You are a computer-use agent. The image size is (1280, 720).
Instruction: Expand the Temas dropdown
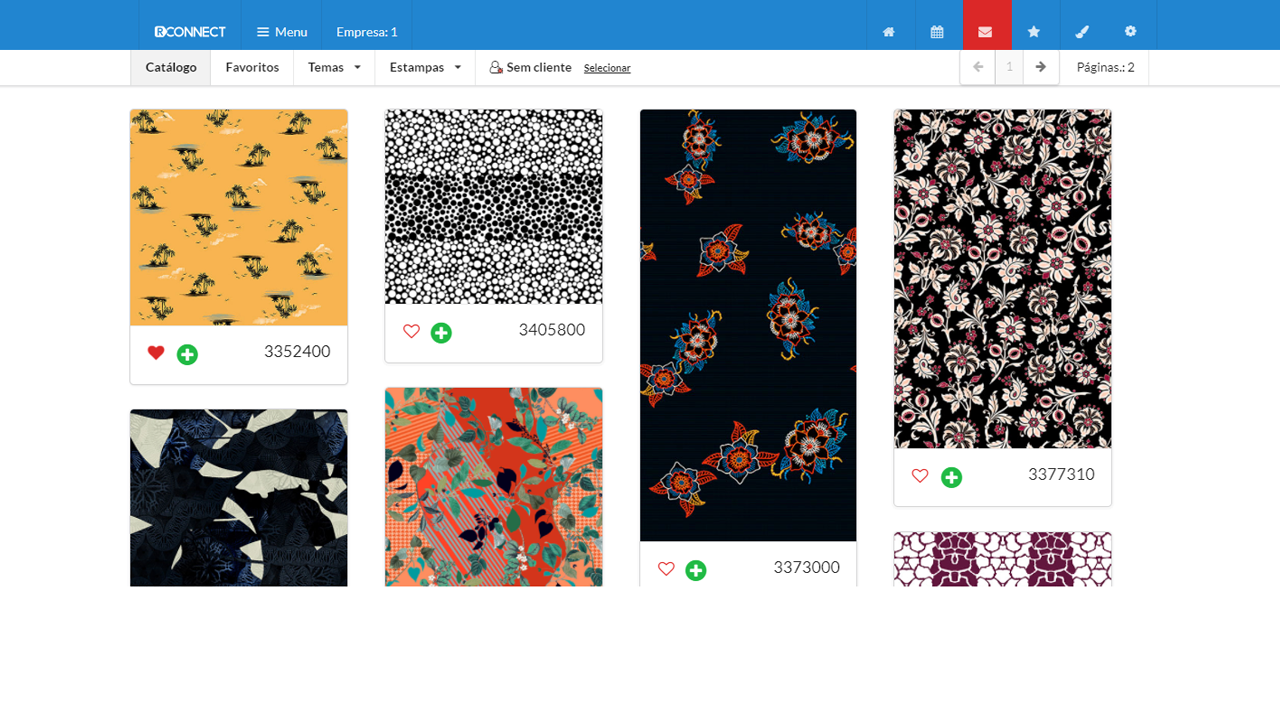tap(334, 67)
